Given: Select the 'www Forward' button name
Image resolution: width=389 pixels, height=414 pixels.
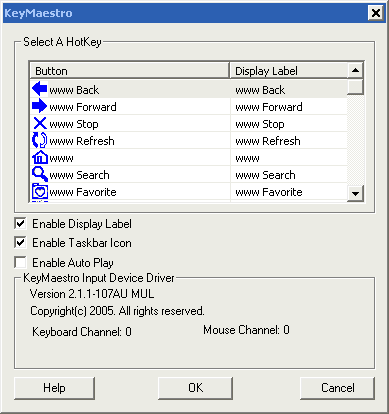Looking at the screenshot, I should [83, 107].
